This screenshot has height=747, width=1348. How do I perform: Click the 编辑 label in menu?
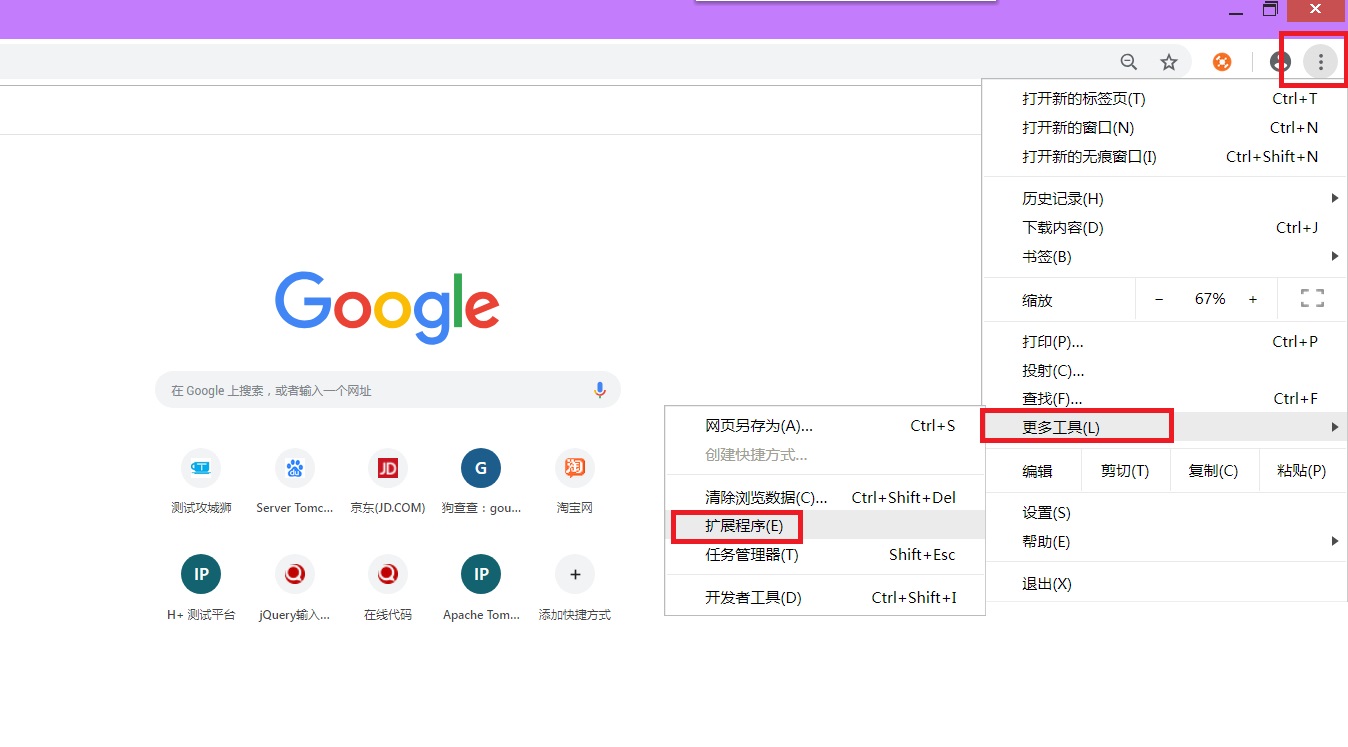[1037, 471]
